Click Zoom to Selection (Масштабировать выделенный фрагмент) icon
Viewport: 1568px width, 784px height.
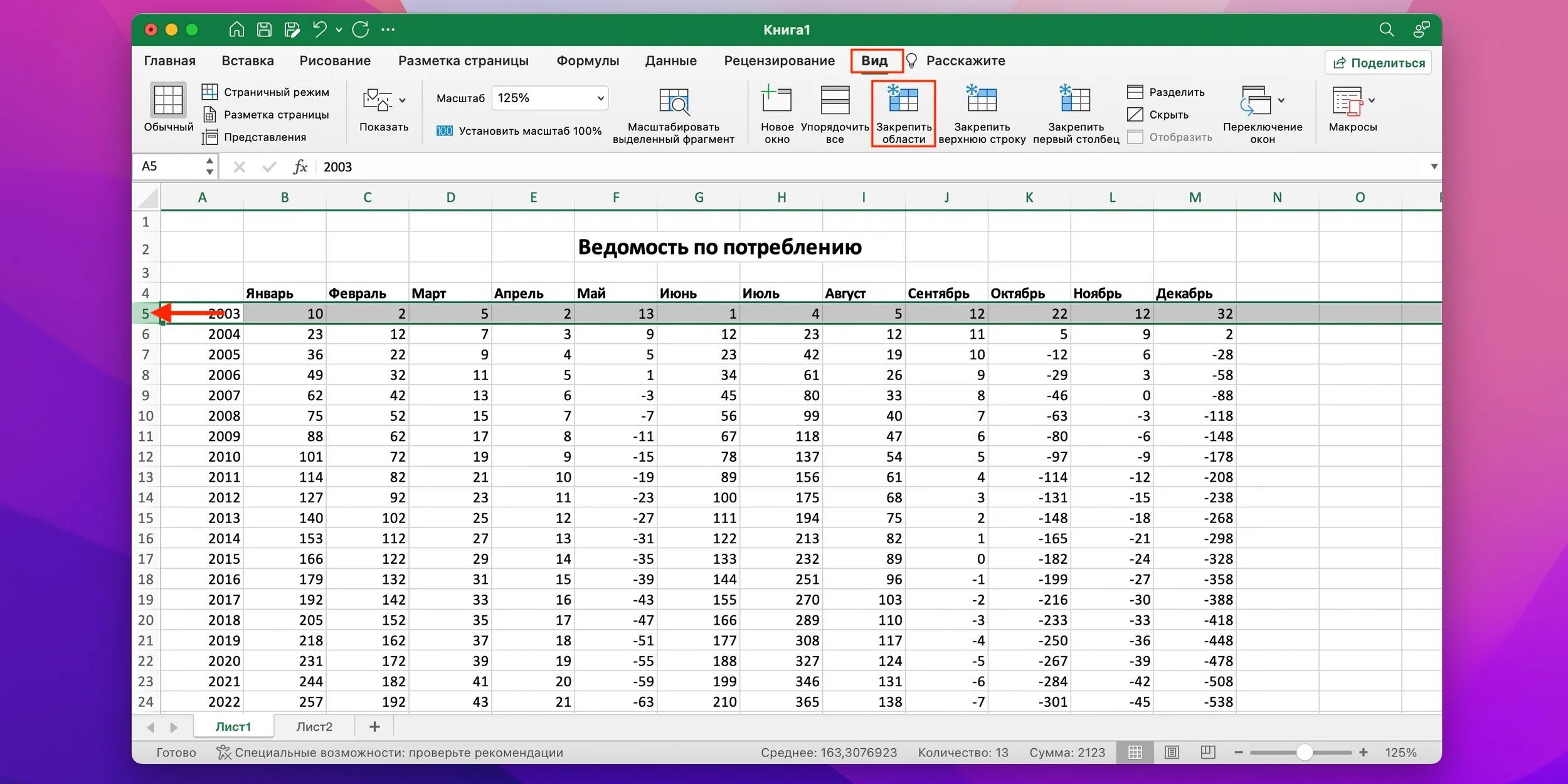(x=674, y=102)
